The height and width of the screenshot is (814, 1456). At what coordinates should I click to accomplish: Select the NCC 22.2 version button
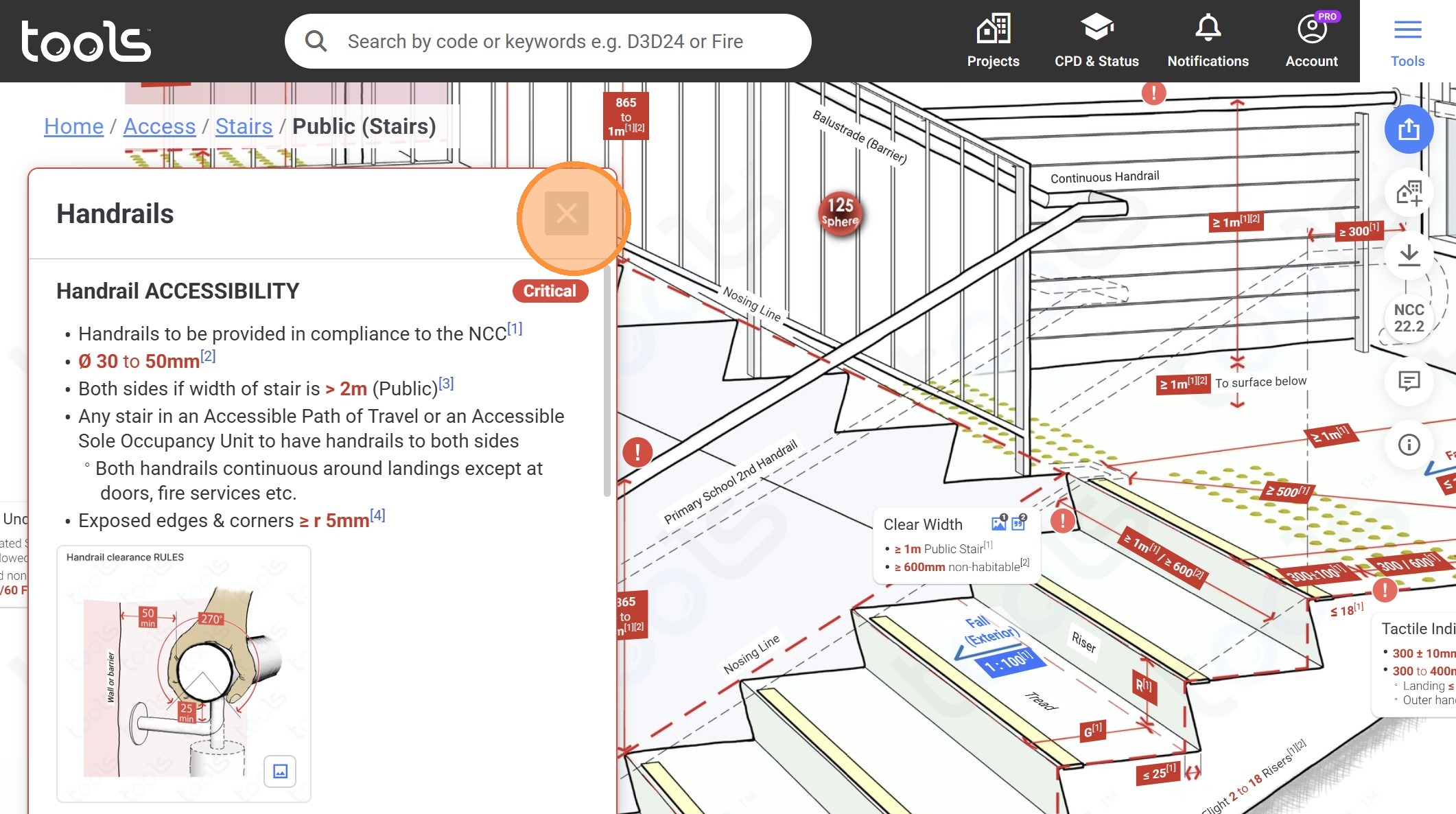pos(1409,318)
